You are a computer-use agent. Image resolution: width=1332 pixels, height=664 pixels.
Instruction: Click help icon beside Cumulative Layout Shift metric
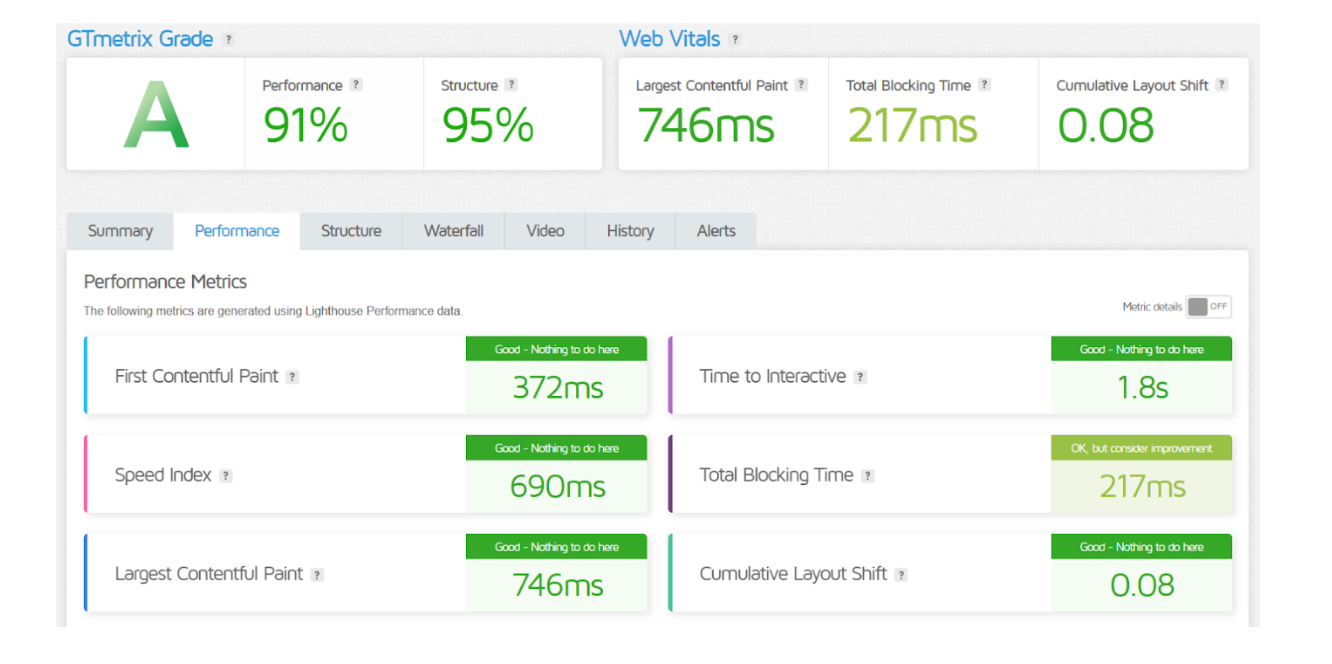click(901, 575)
